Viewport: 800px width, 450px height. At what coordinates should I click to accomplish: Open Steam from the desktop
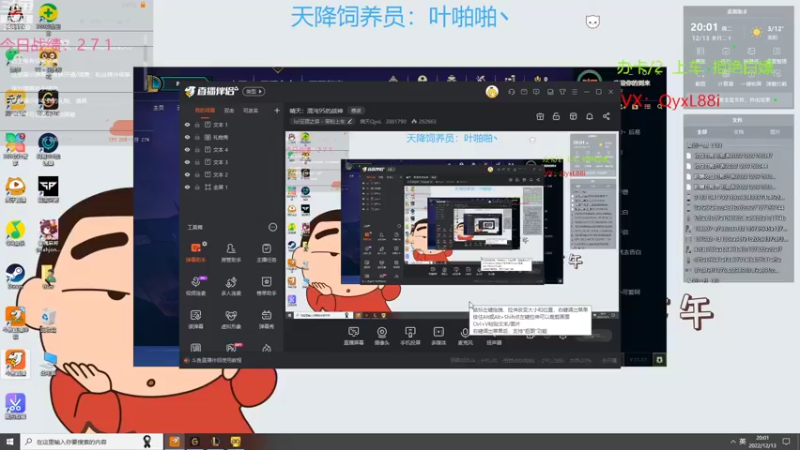15,277
